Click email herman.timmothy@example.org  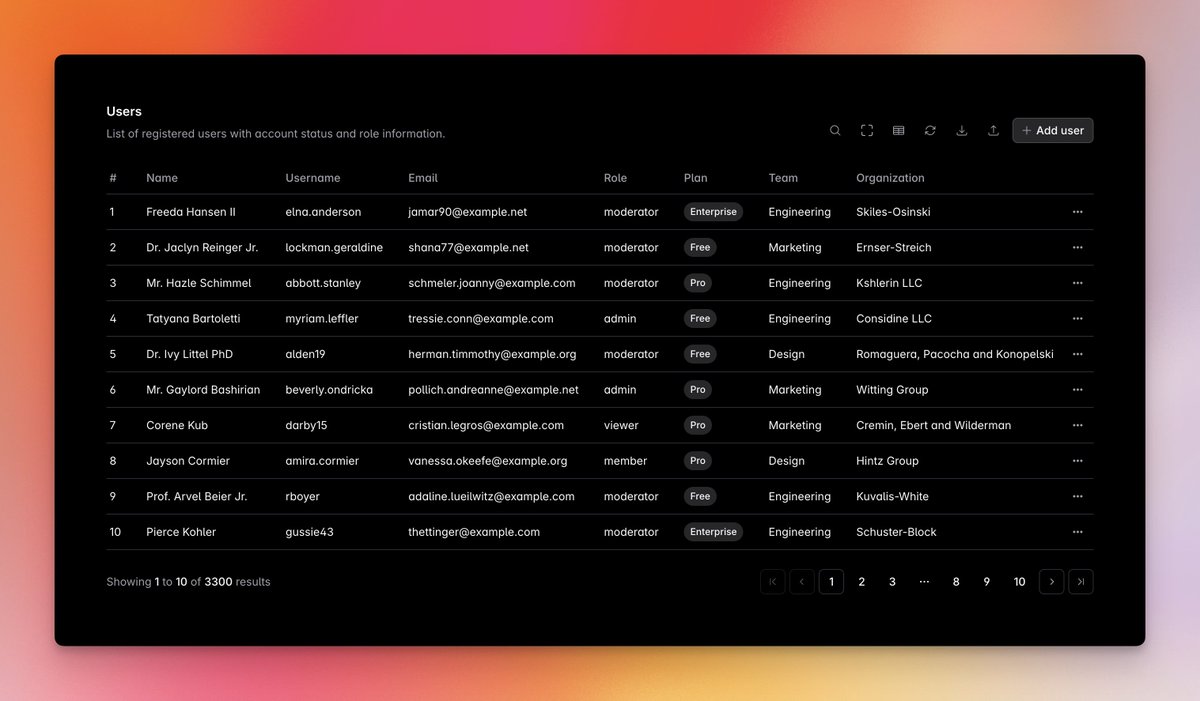pyautogui.click(x=492, y=354)
